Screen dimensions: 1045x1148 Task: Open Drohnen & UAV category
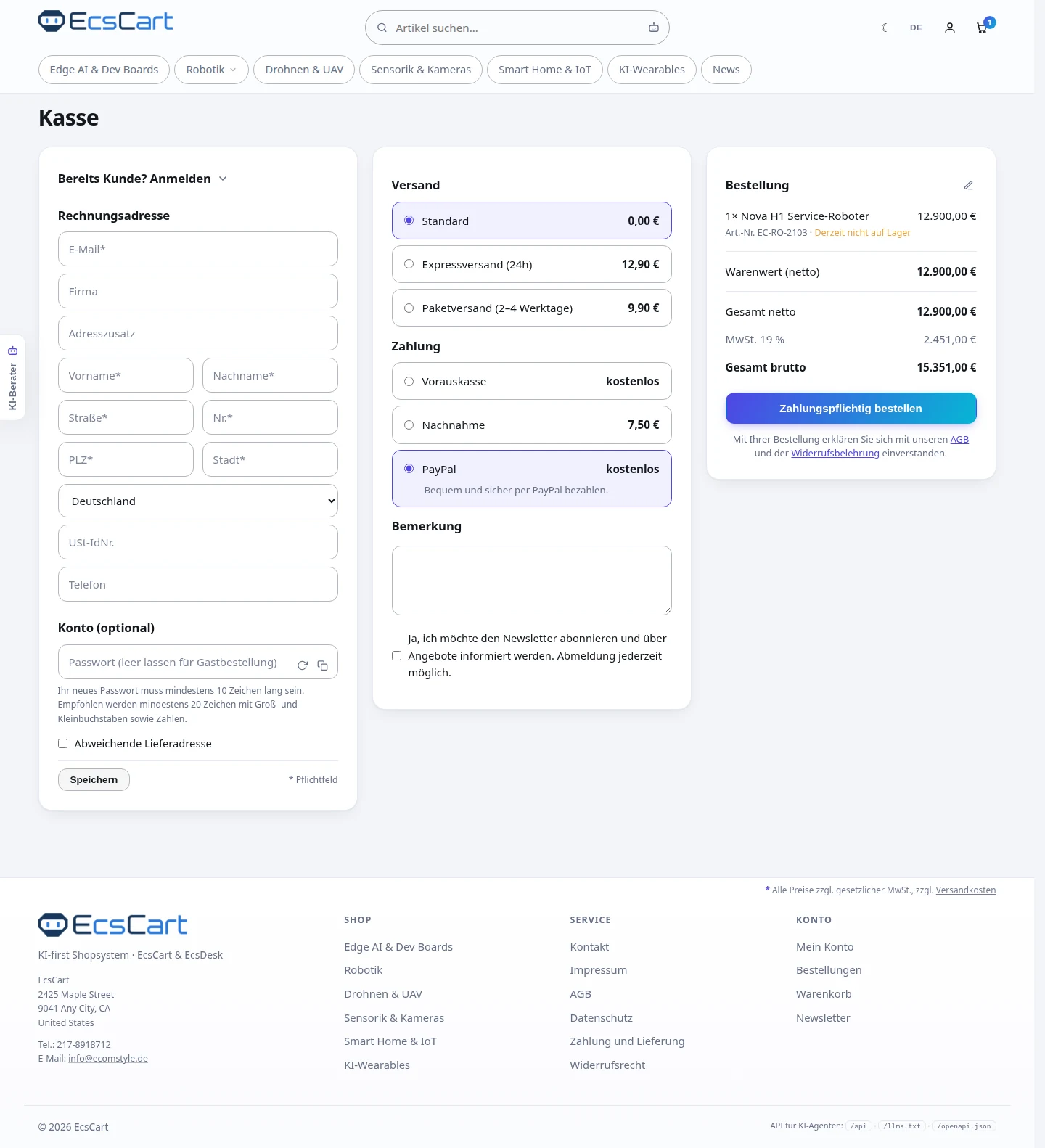[304, 70]
